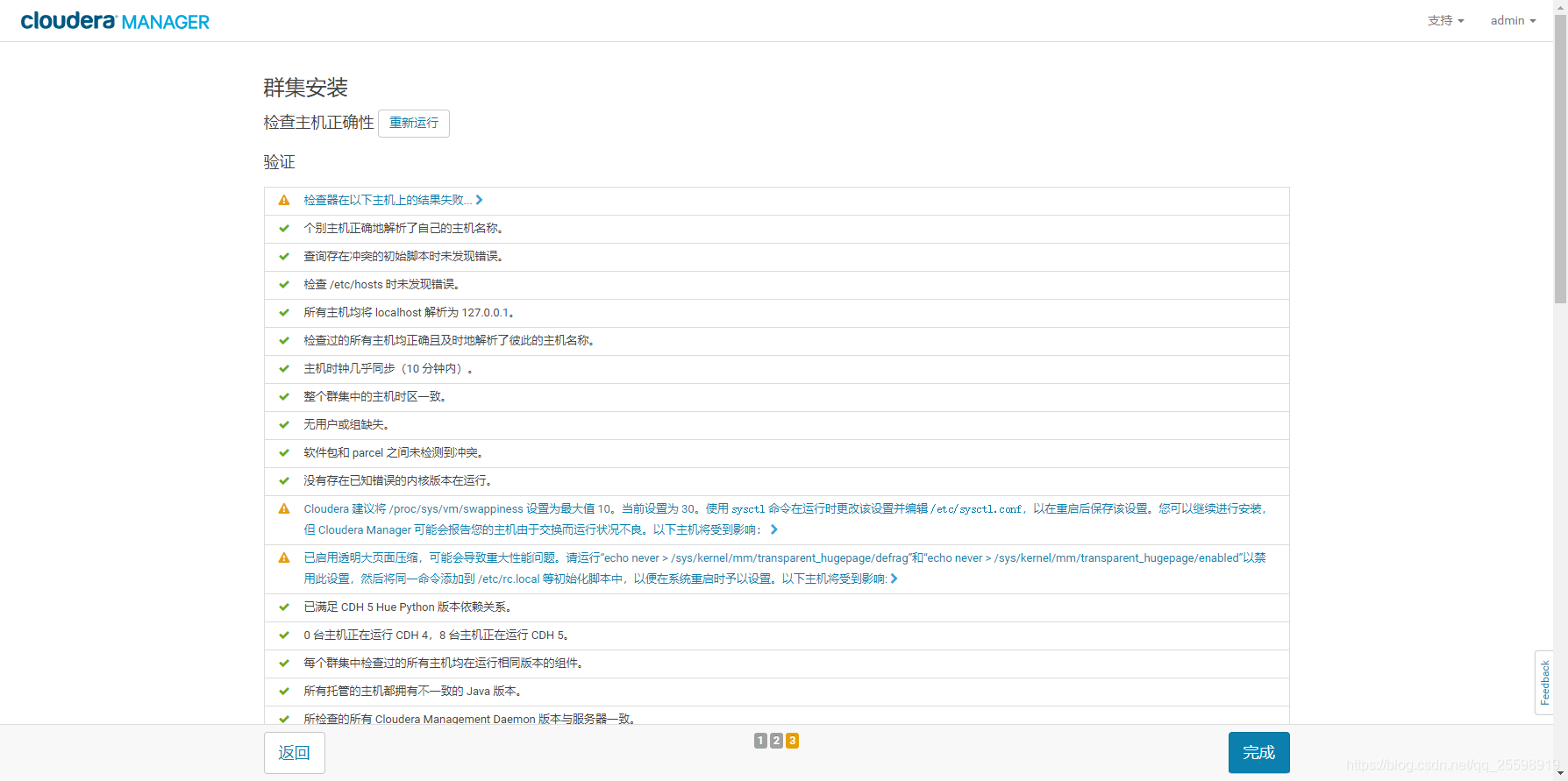Click text 检查 /etc/hosts 时未发现错误
This screenshot has width=1568, height=781.
(382, 285)
